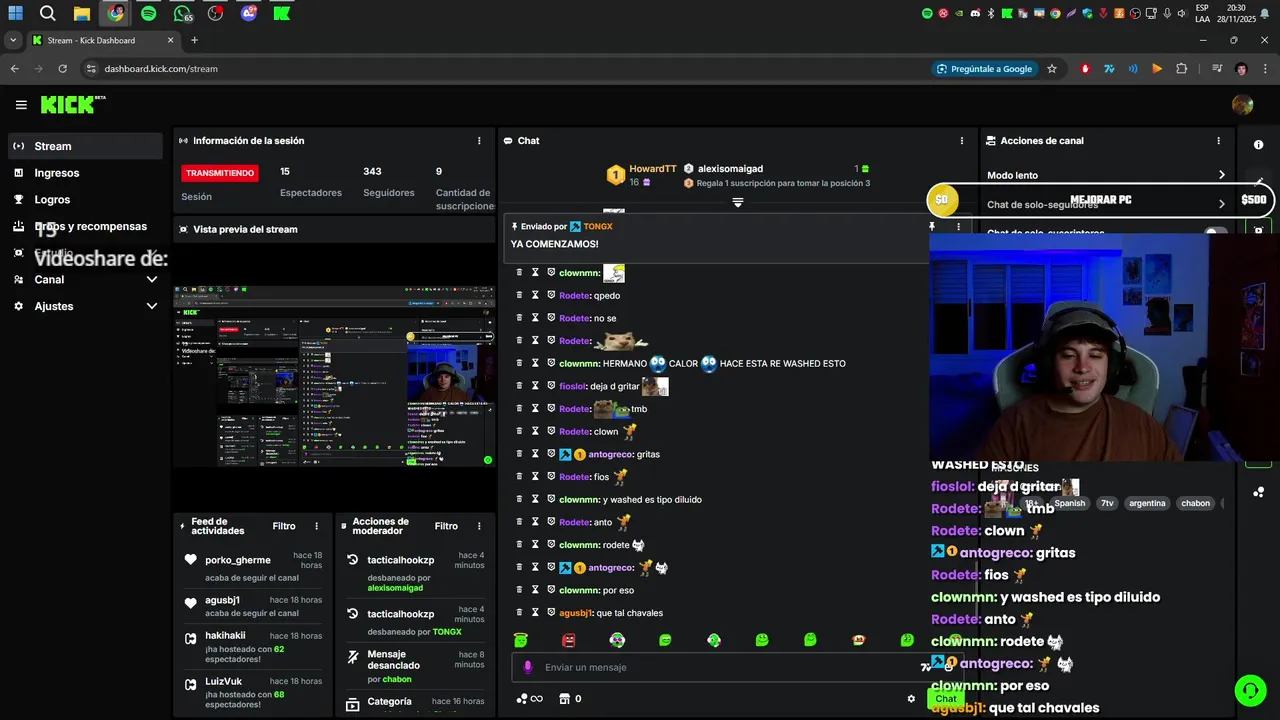
Task: Click 'Pregúntale a Google' button
Action: (984, 69)
